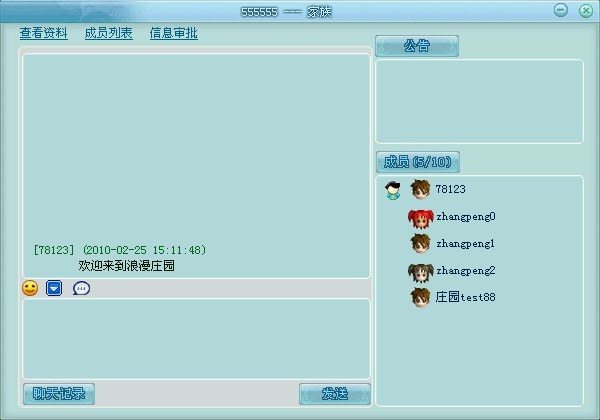600x420 pixels.
Task: Click into the message input box
Action: click(196, 338)
